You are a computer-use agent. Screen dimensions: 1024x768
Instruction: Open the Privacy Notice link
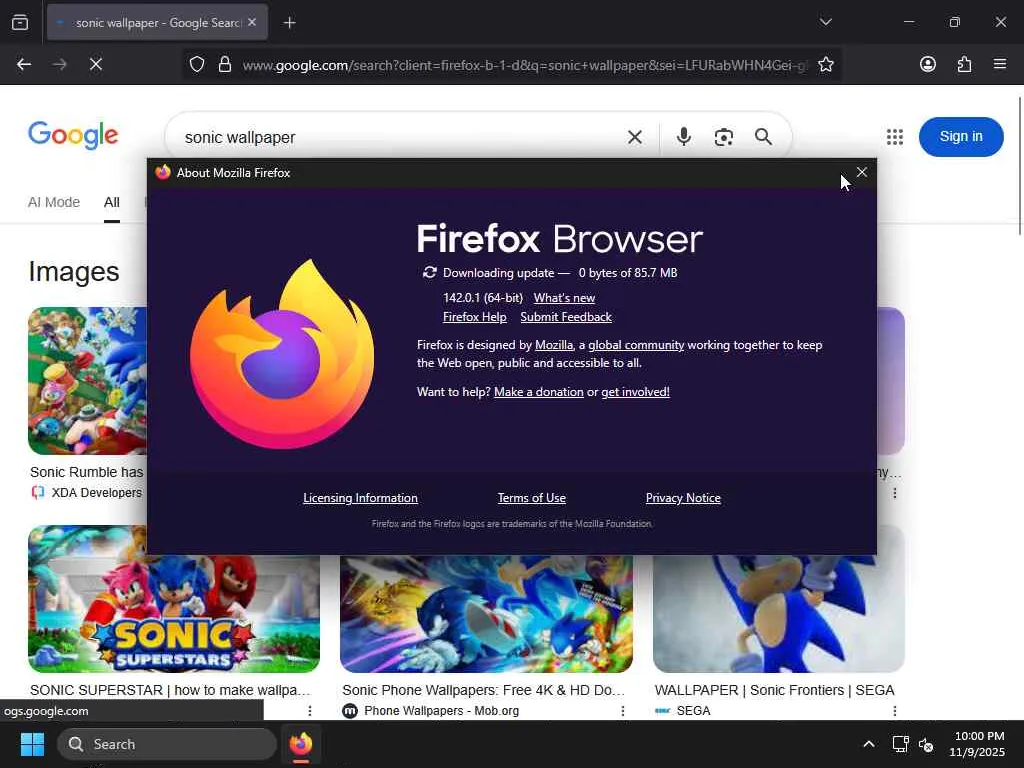click(x=683, y=498)
